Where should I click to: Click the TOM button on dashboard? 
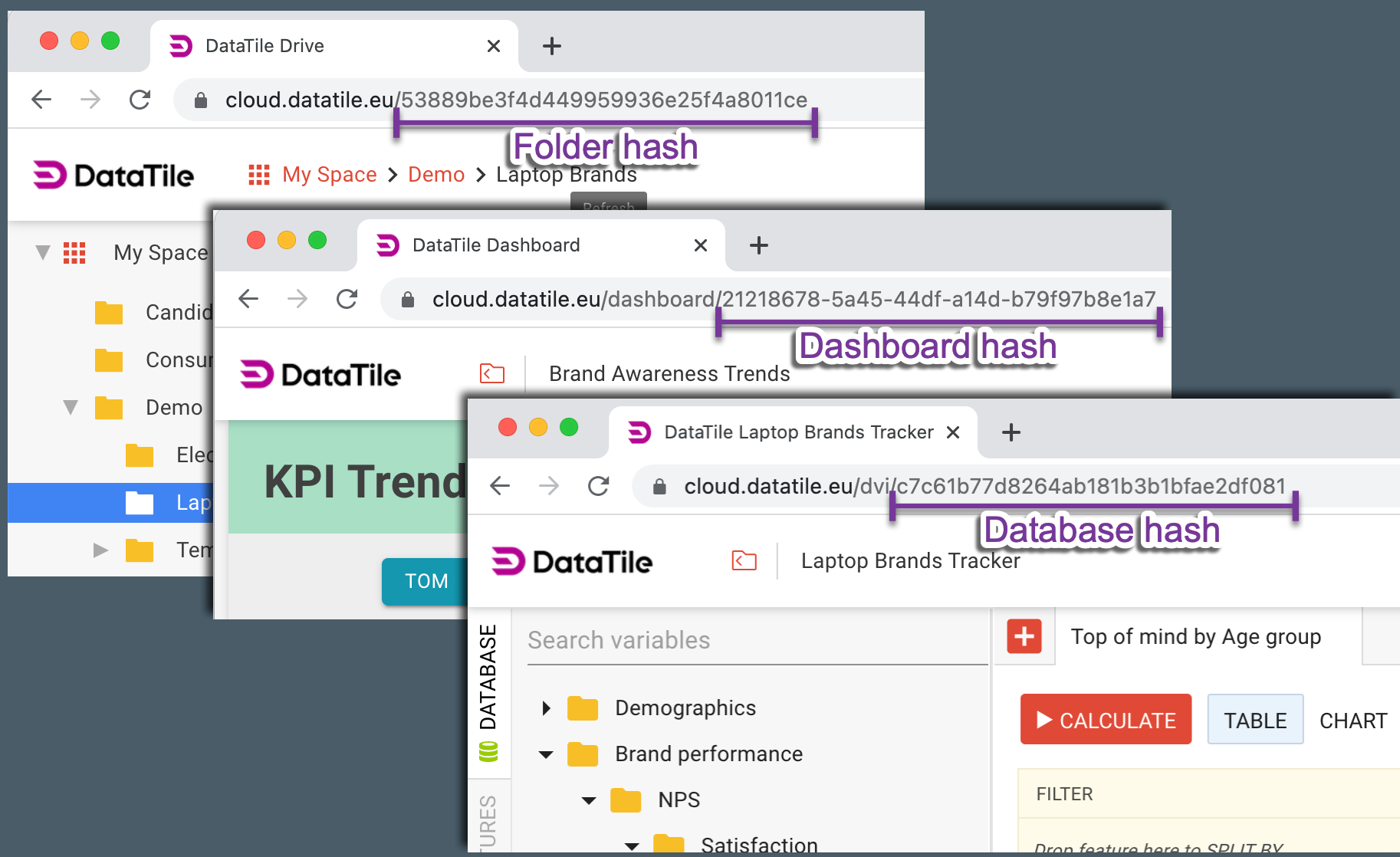click(x=426, y=581)
